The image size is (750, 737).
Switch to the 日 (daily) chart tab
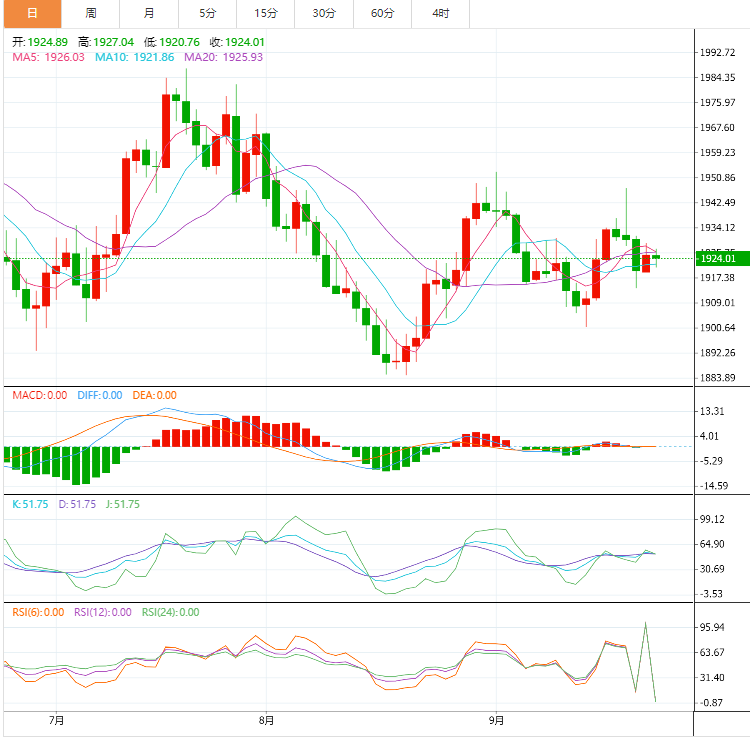pos(31,13)
